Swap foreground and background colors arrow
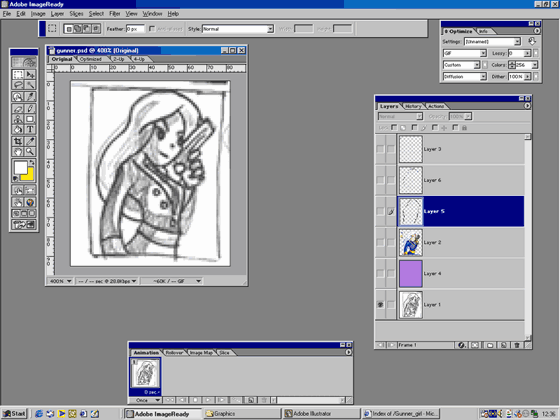Viewport: 560px width, 420px height. (32, 163)
